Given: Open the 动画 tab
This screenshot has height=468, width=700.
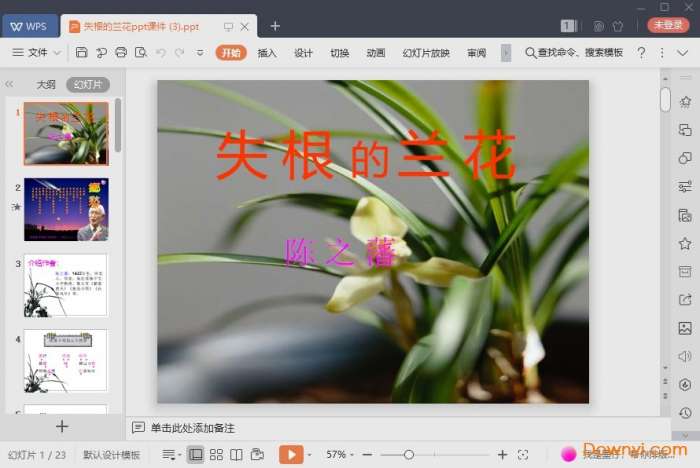Looking at the screenshot, I should tap(375, 53).
